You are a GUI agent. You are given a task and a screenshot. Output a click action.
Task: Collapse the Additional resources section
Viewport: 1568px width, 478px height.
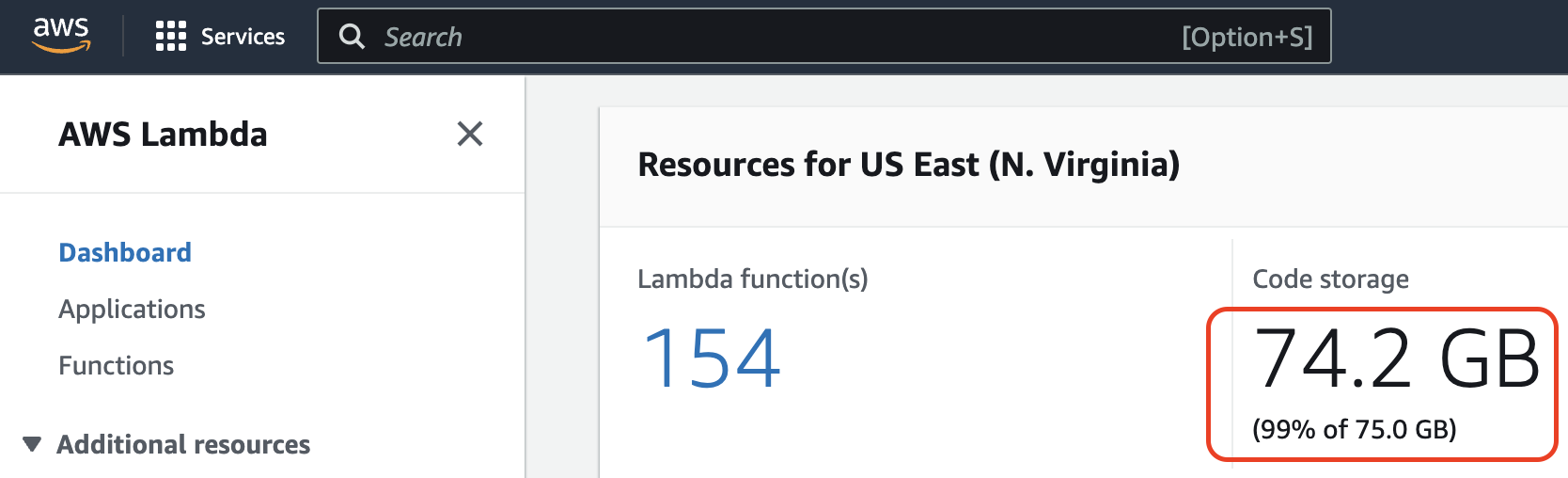tap(32, 444)
